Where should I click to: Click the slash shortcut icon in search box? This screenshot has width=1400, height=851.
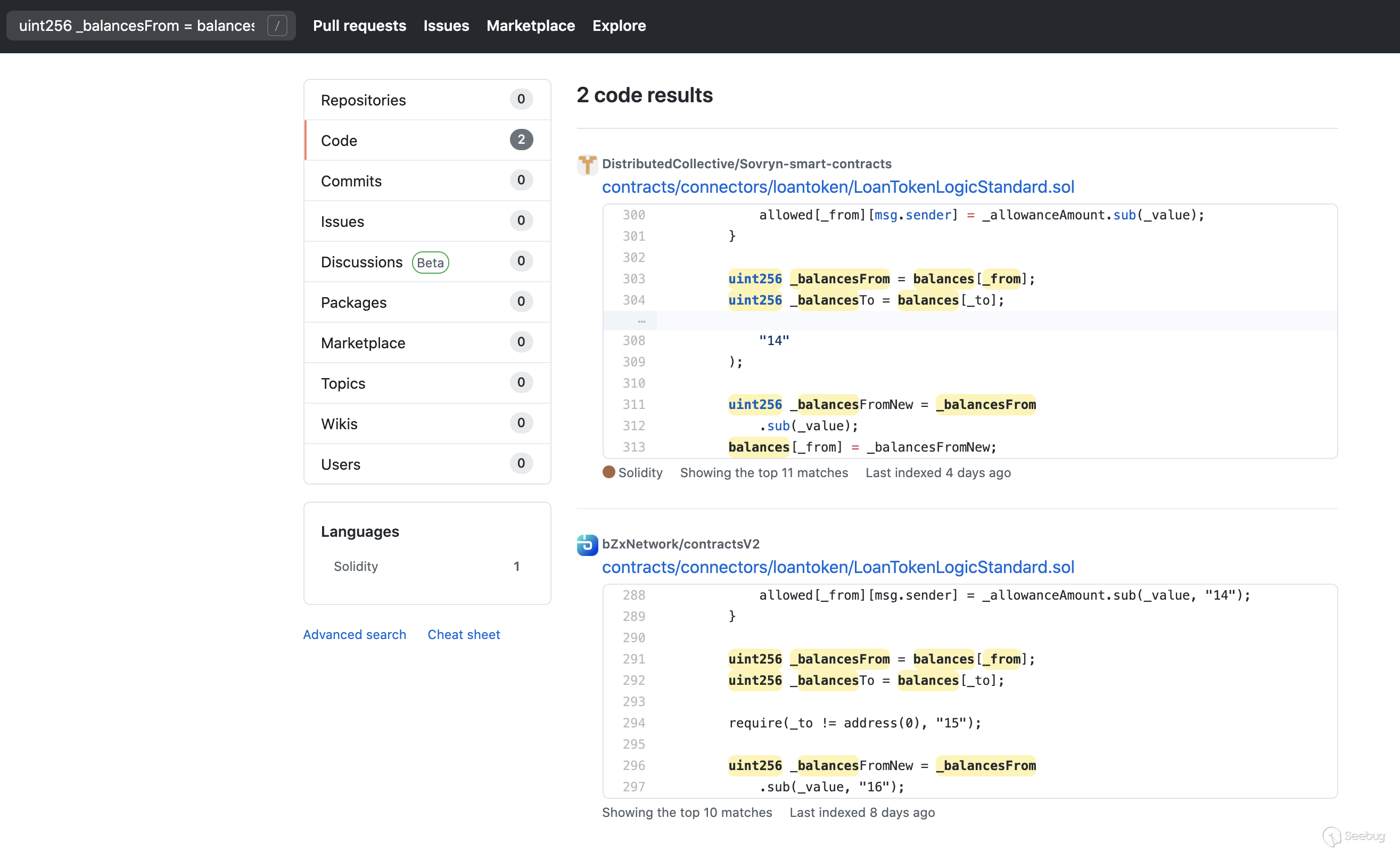pyautogui.click(x=277, y=26)
